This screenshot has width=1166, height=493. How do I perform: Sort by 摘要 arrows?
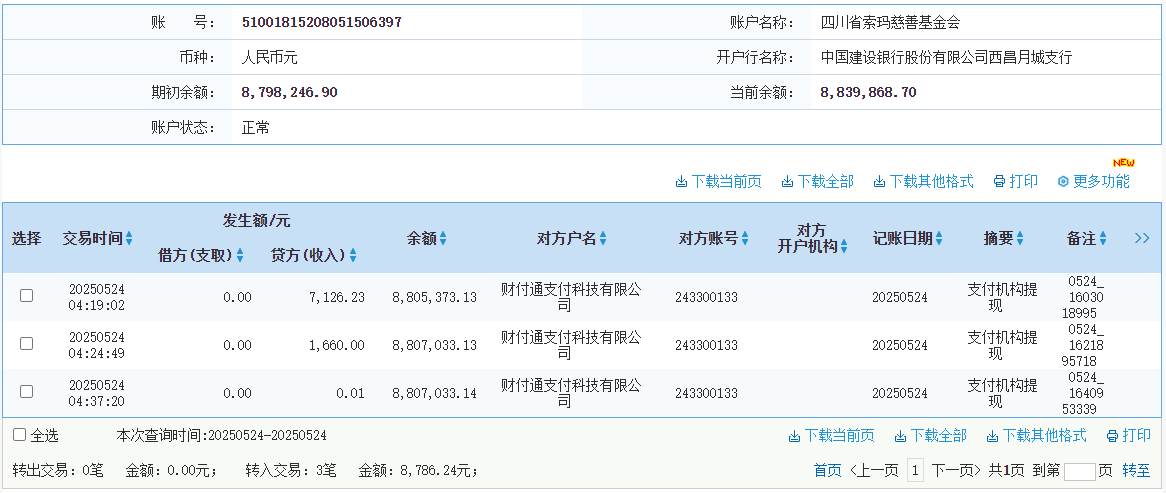tap(1020, 239)
